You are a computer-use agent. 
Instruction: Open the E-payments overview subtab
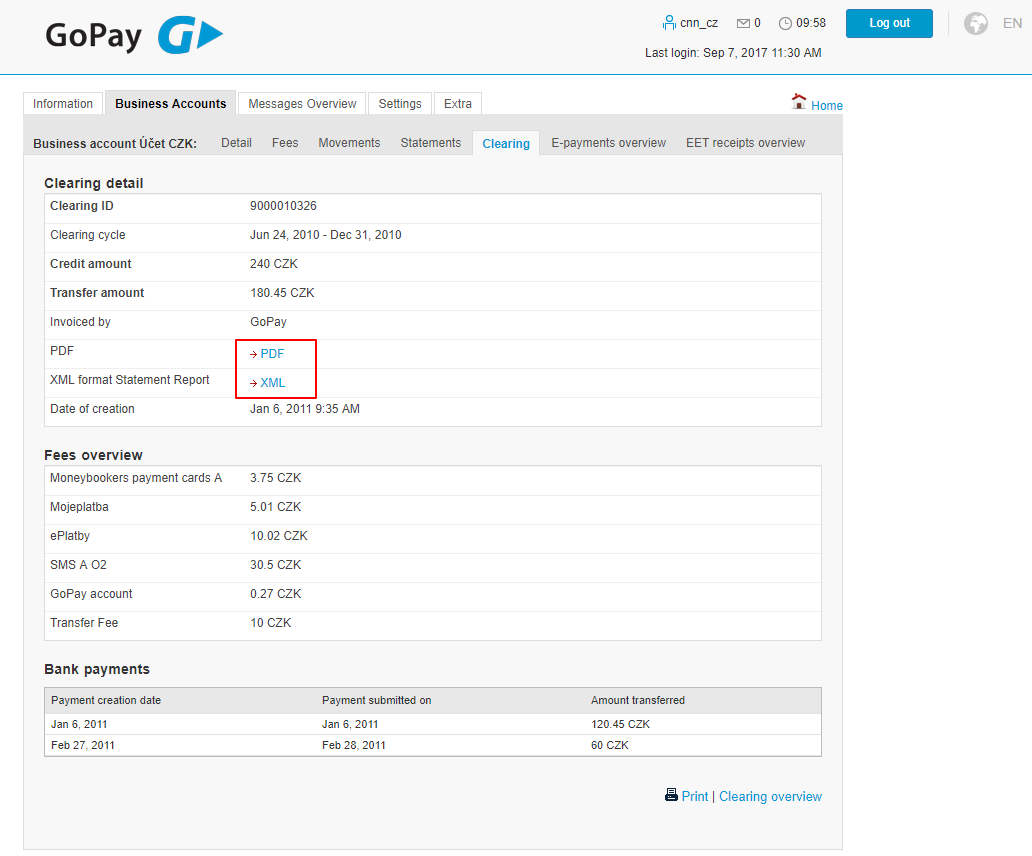609,143
